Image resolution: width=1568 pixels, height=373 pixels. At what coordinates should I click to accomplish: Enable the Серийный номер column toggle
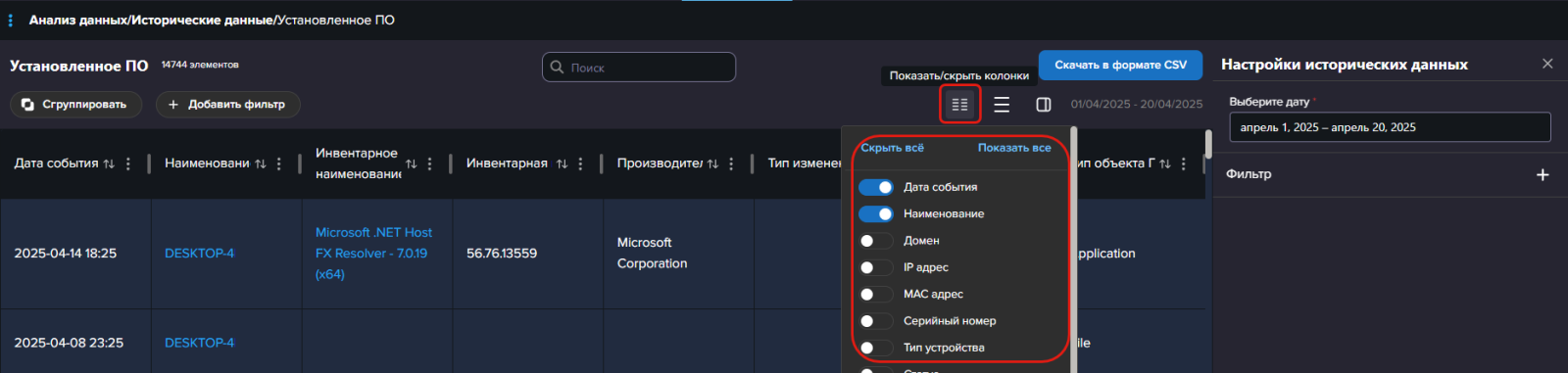(876, 321)
